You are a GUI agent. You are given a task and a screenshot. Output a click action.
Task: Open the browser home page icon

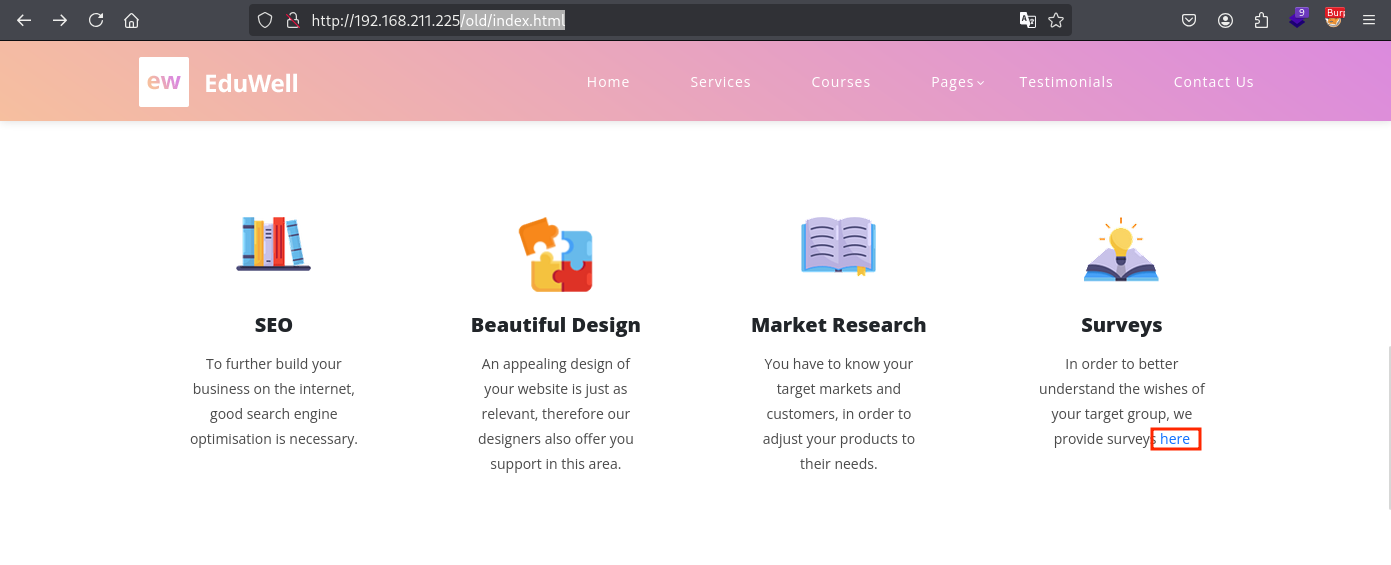[x=132, y=20]
